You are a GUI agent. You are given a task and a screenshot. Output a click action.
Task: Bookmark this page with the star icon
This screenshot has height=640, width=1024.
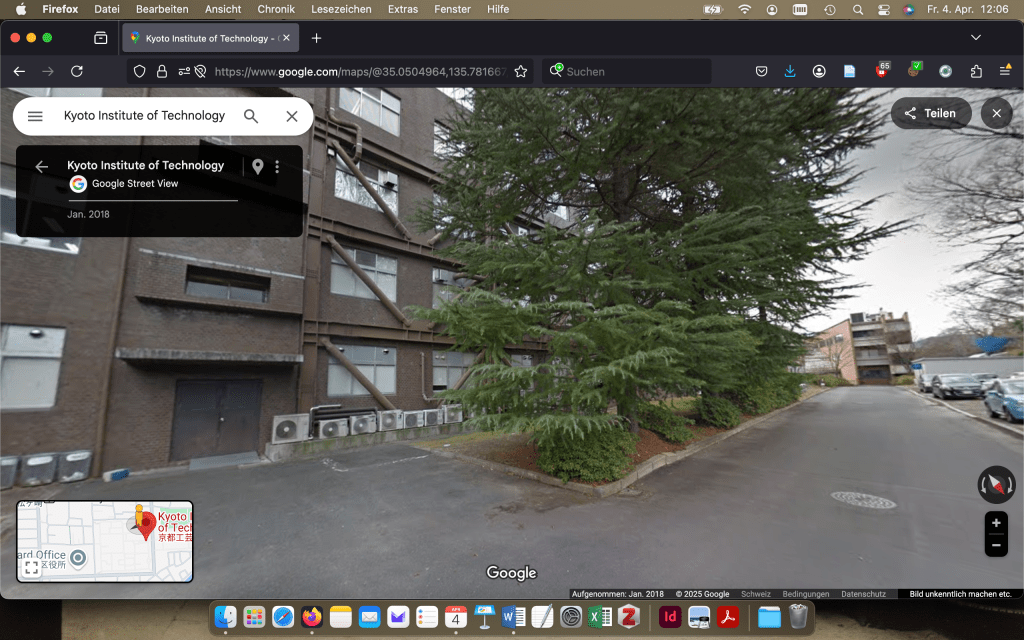521,72
